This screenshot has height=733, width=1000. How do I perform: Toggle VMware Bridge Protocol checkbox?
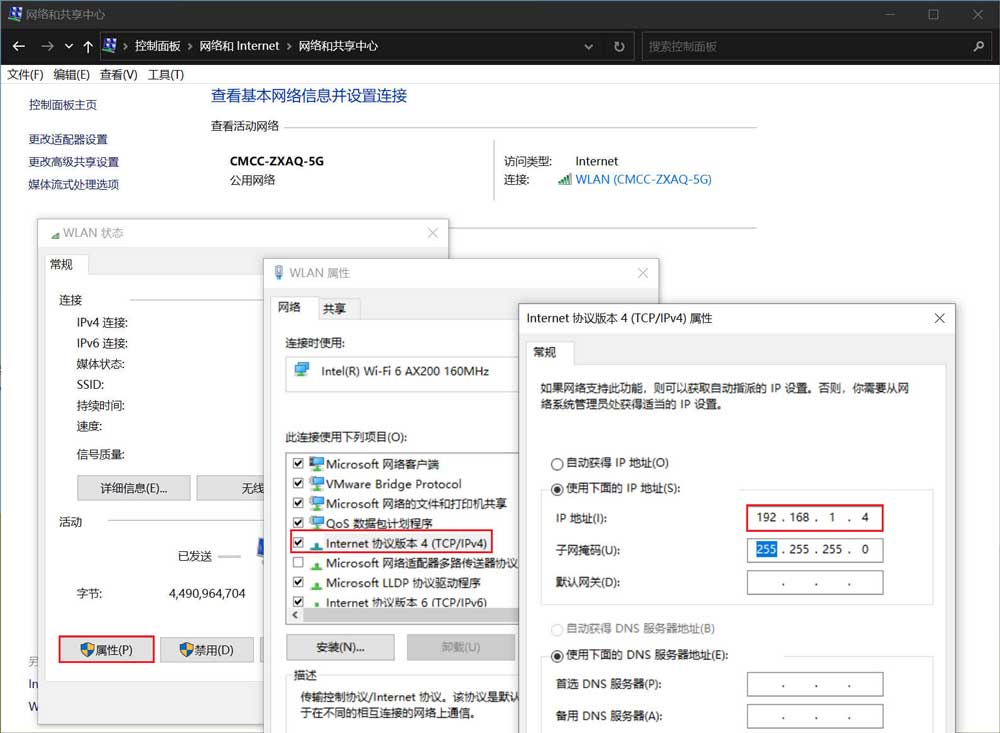click(298, 484)
